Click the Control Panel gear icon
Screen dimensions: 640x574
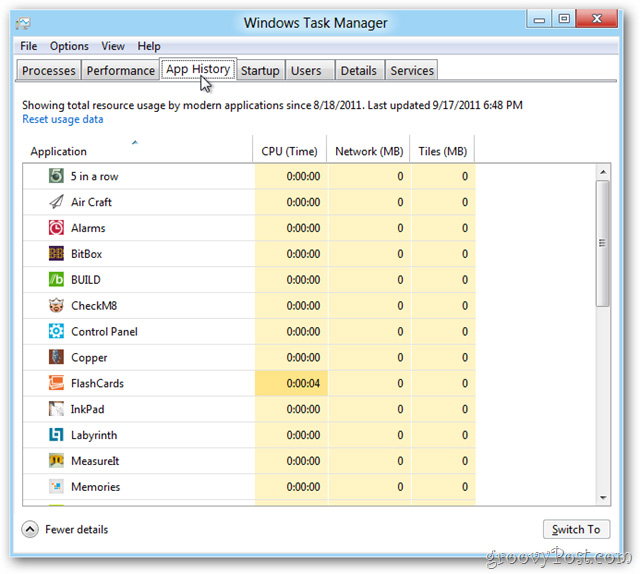point(56,331)
